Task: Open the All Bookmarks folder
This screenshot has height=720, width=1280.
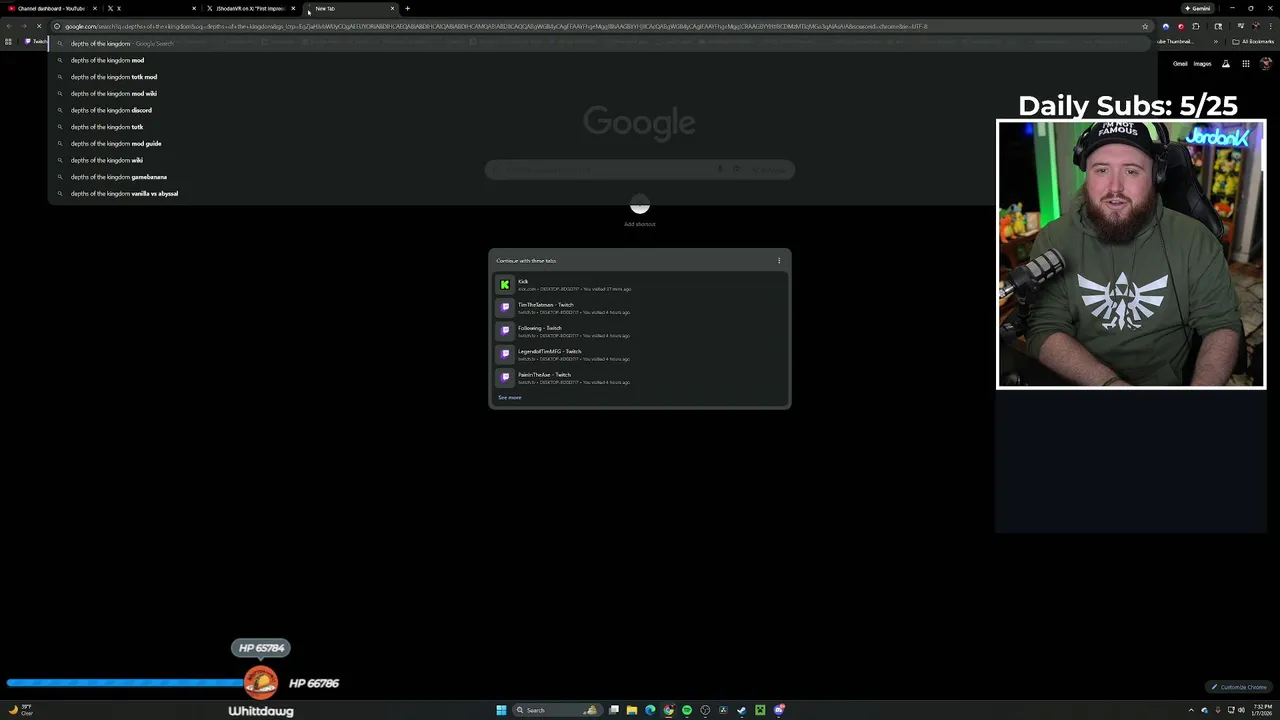Action: (1253, 42)
